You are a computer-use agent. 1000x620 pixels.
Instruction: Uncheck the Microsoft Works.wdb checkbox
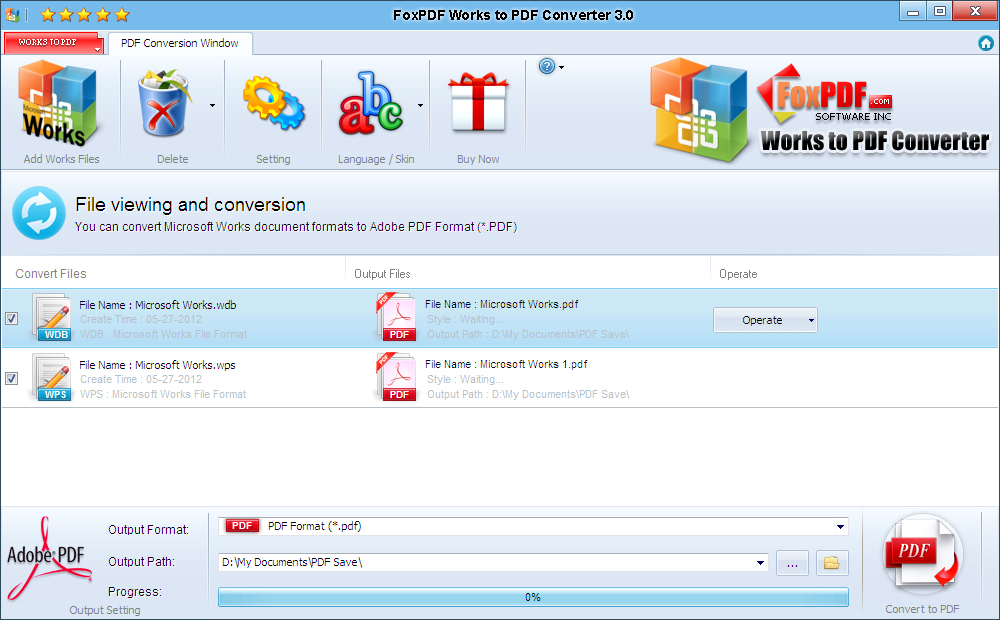11,318
